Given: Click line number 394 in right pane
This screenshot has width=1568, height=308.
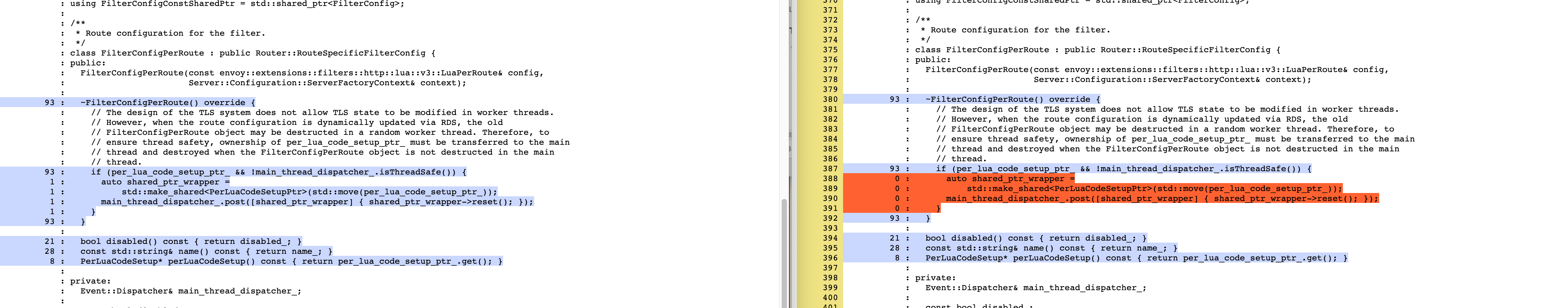Looking at the screenshot, I should [x=830, y=239].
